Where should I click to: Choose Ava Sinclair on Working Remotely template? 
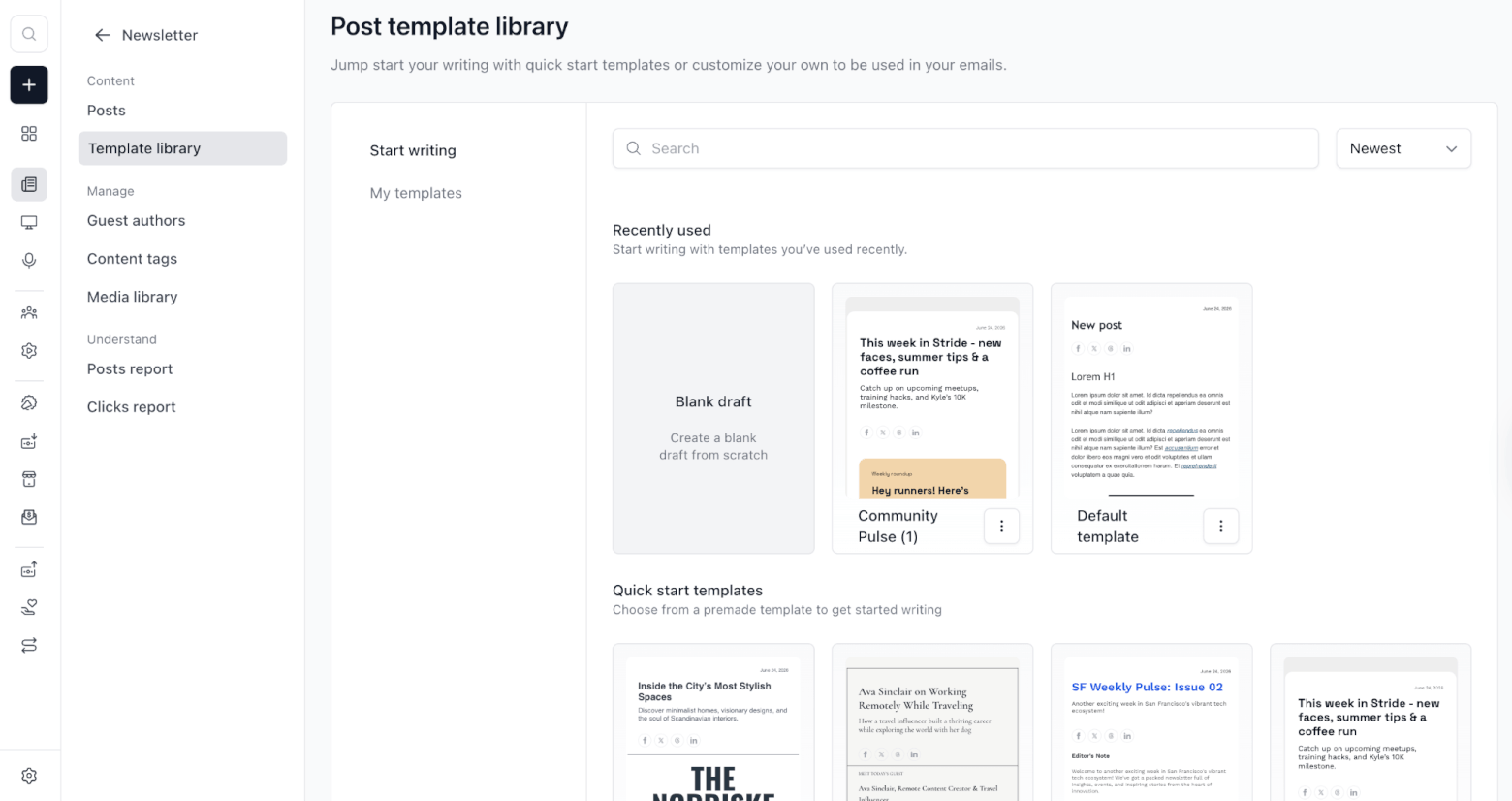932,722
